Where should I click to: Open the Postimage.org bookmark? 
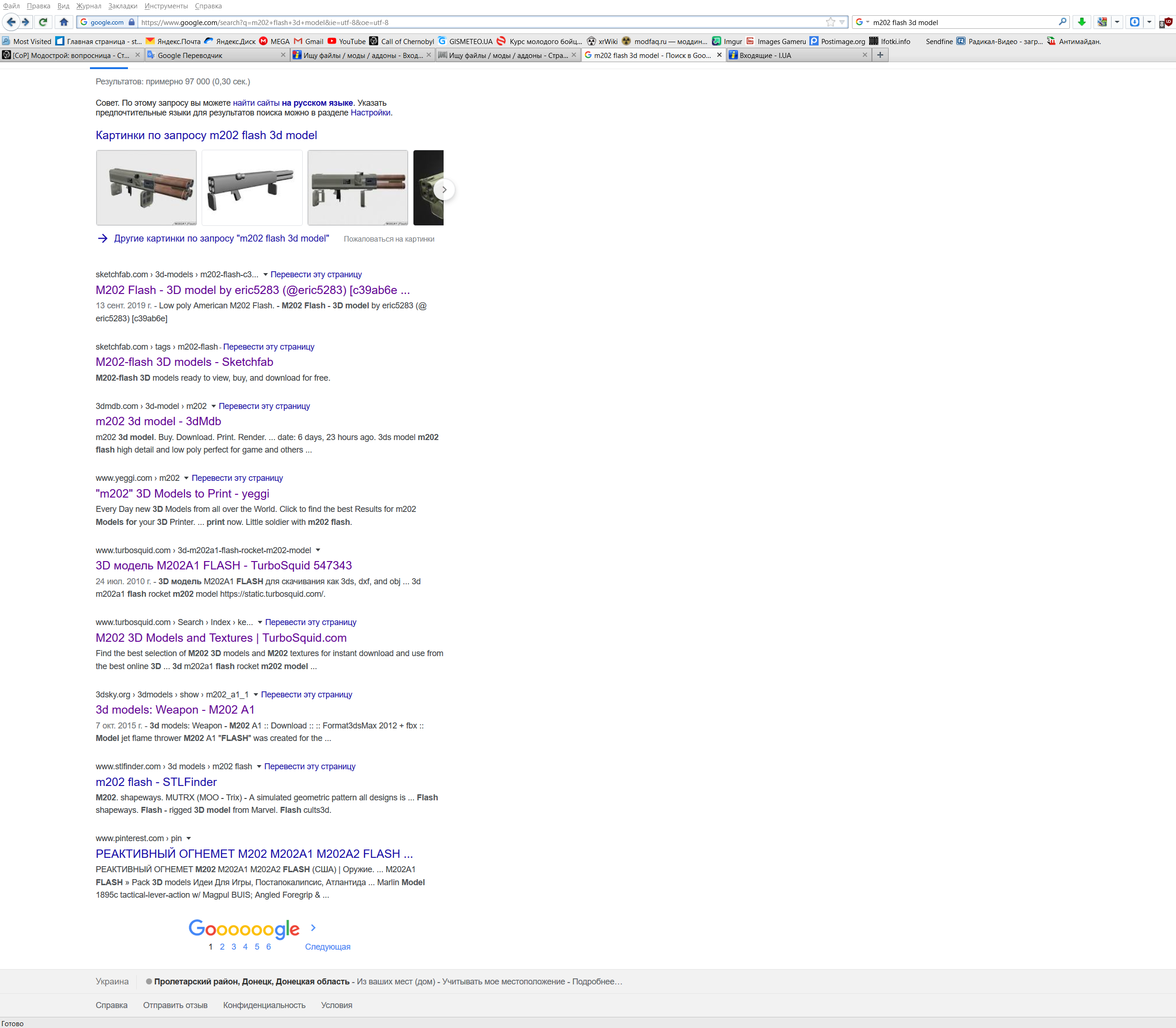tap(837, 41)
